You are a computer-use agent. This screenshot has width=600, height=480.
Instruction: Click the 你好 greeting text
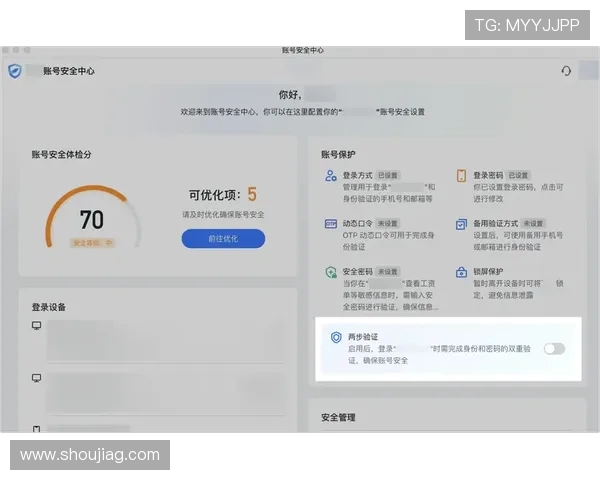[290, 95]
